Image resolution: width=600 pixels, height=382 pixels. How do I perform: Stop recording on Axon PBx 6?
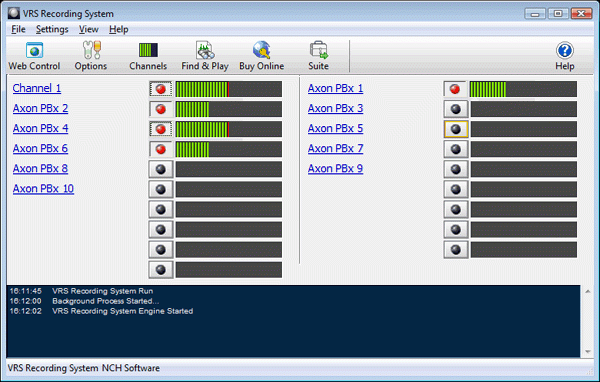[x=161, y=149]
